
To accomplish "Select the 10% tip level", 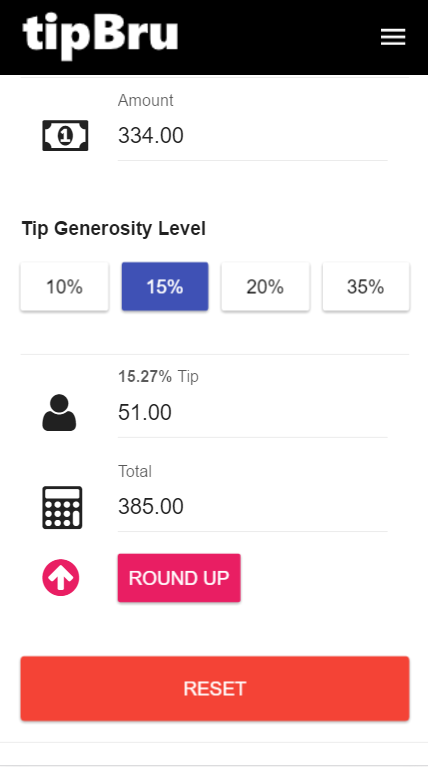I will point(65,287).
